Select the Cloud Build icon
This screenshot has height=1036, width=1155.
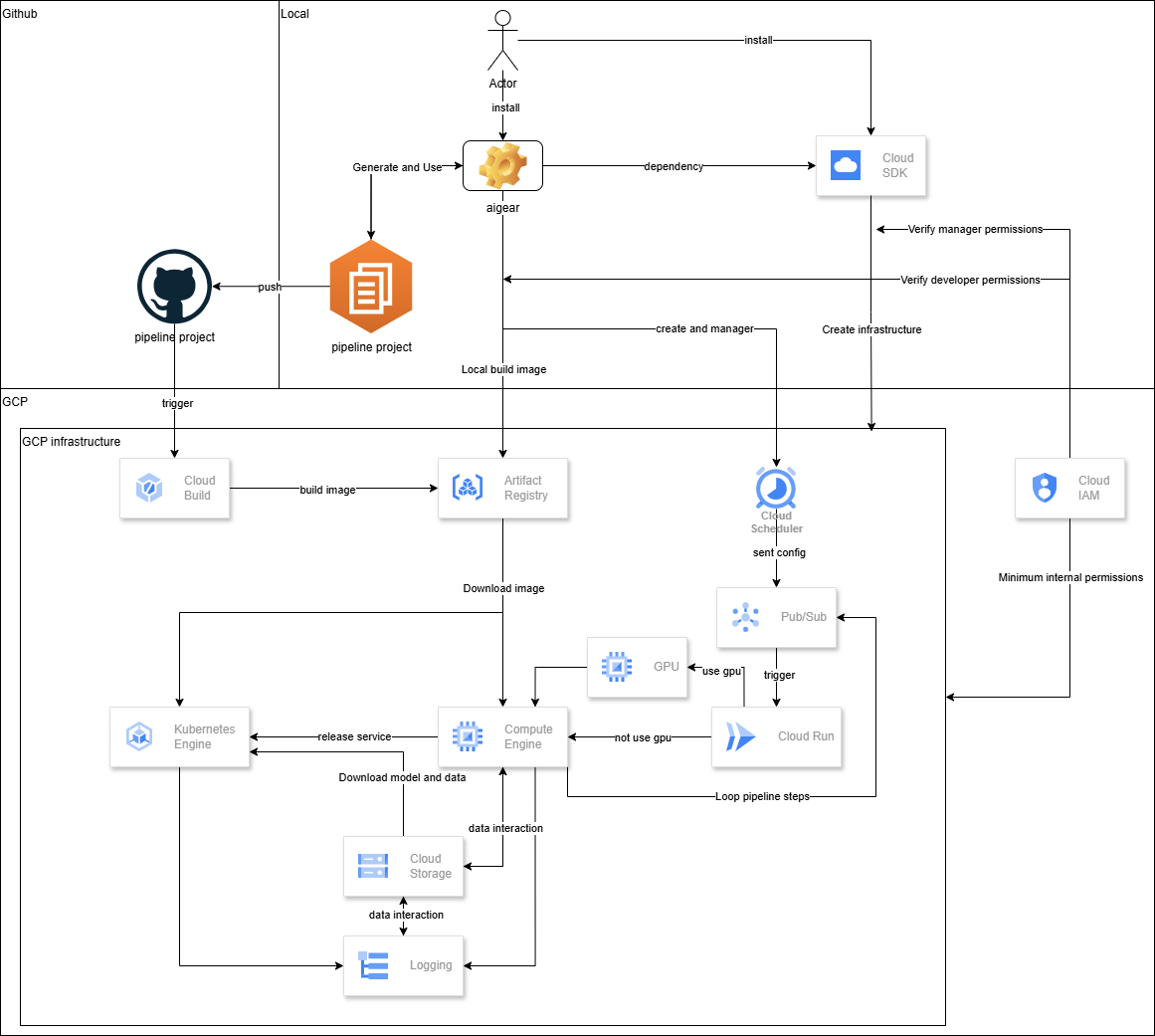pyautogui.click(x=149, y=488)
